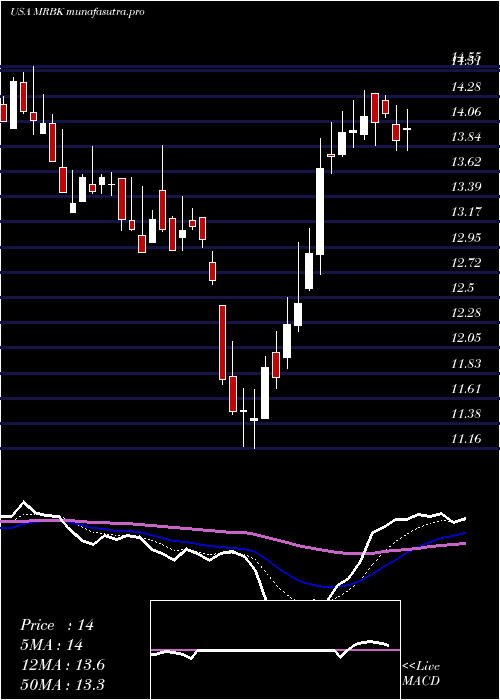Click the 11.83 price axis label
This screenshot has height=700, width=500.
click(x=467, y=363)
